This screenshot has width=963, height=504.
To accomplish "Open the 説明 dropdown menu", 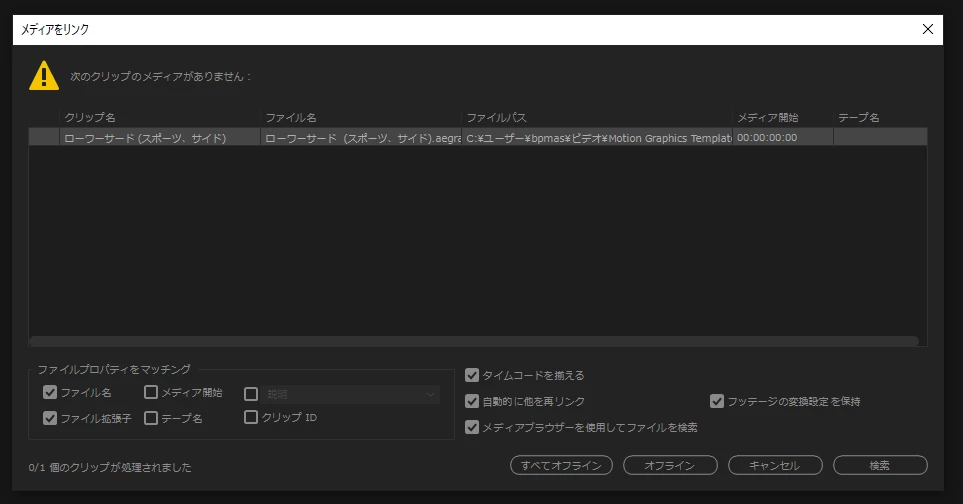I will point(351,394).
